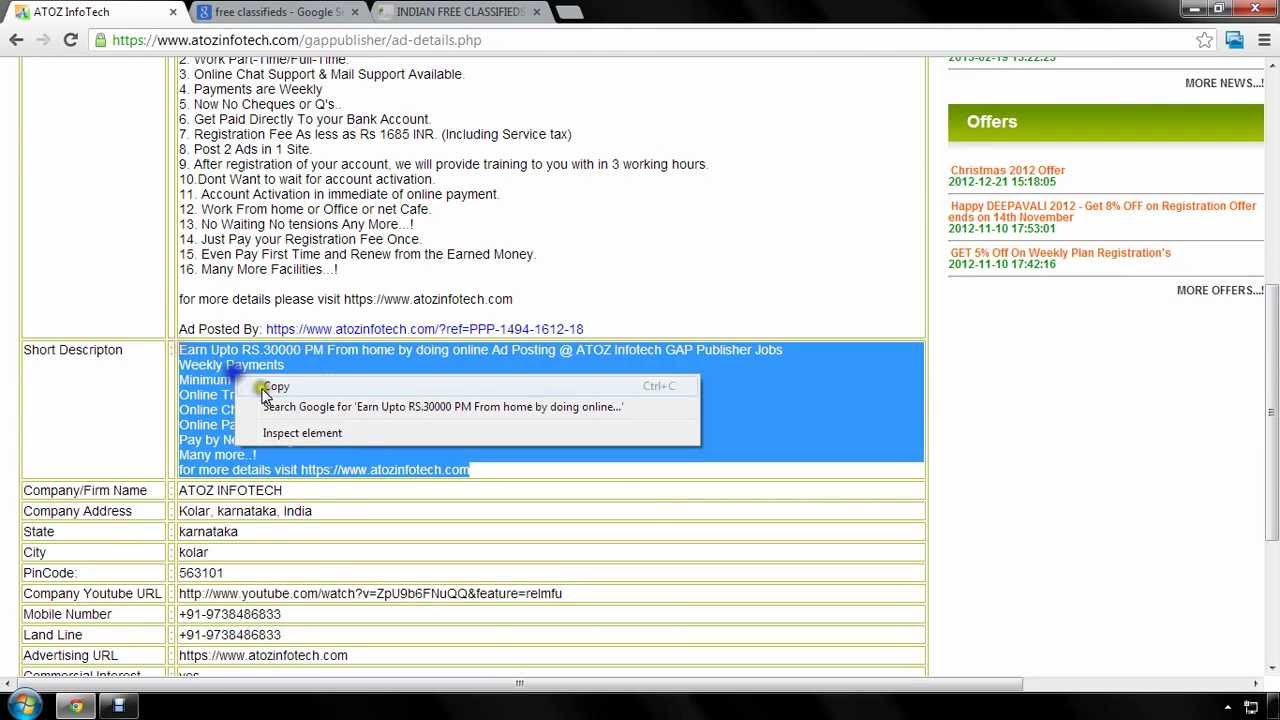
Task: Click the Land Line number value
Action: [x=230, y=635]
